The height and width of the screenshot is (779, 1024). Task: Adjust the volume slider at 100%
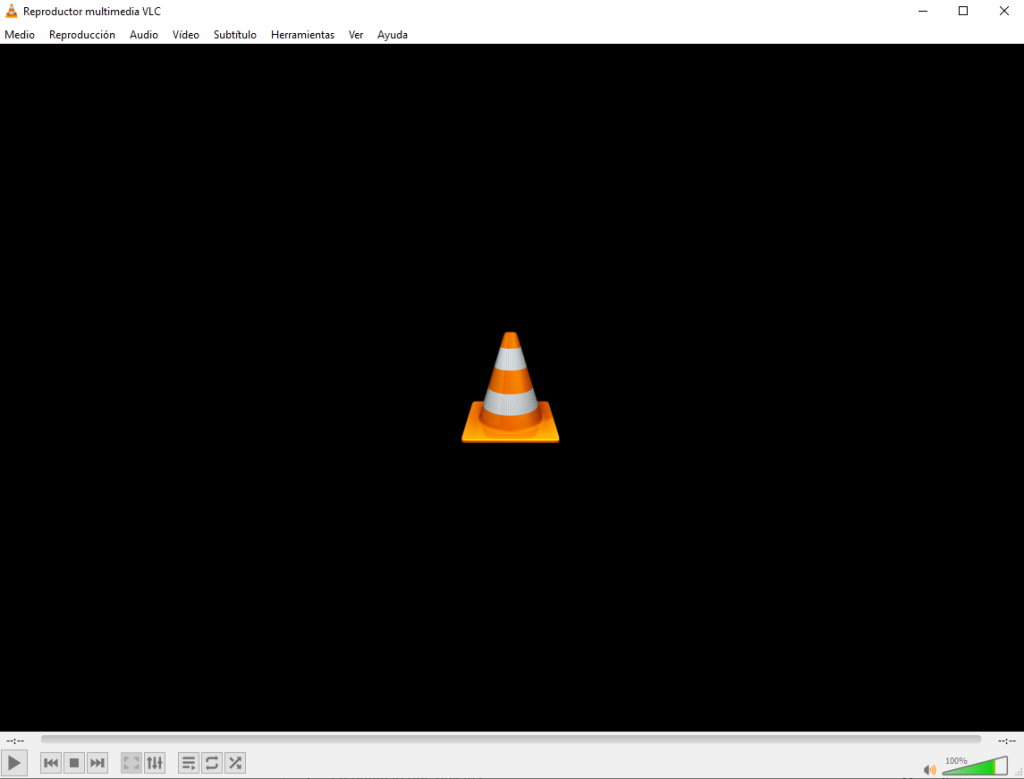[975, 767]
